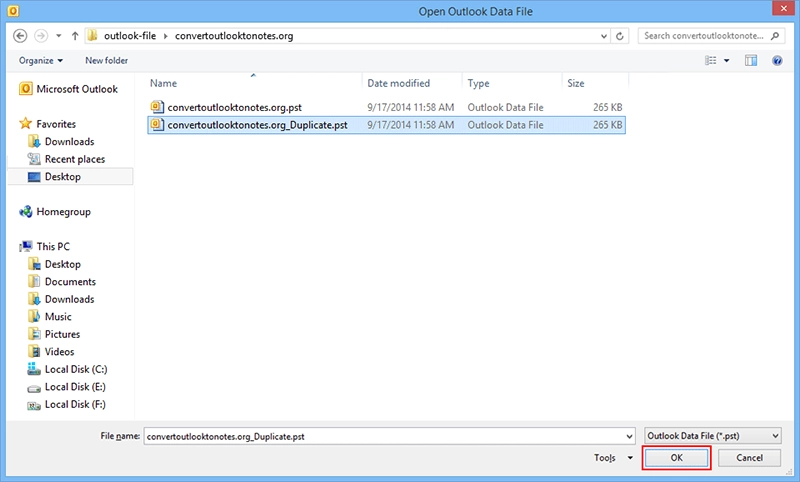Screen dimensions: 800x482
Task: Select This PC in the sidebar
Action: (x=44, y=246)
